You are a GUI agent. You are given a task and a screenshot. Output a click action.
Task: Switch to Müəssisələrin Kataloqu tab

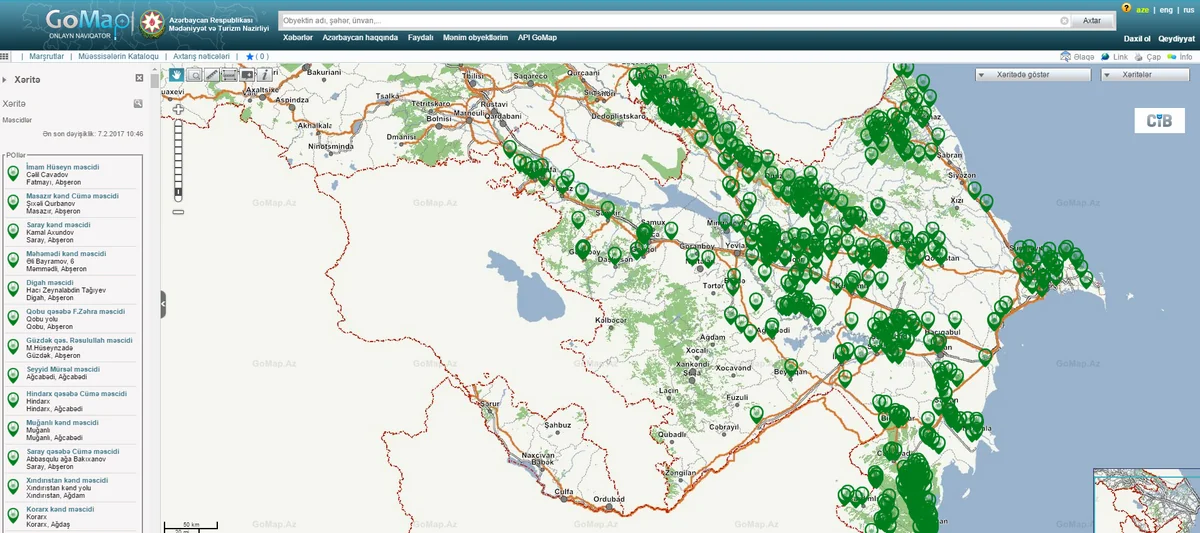point(118,57)
